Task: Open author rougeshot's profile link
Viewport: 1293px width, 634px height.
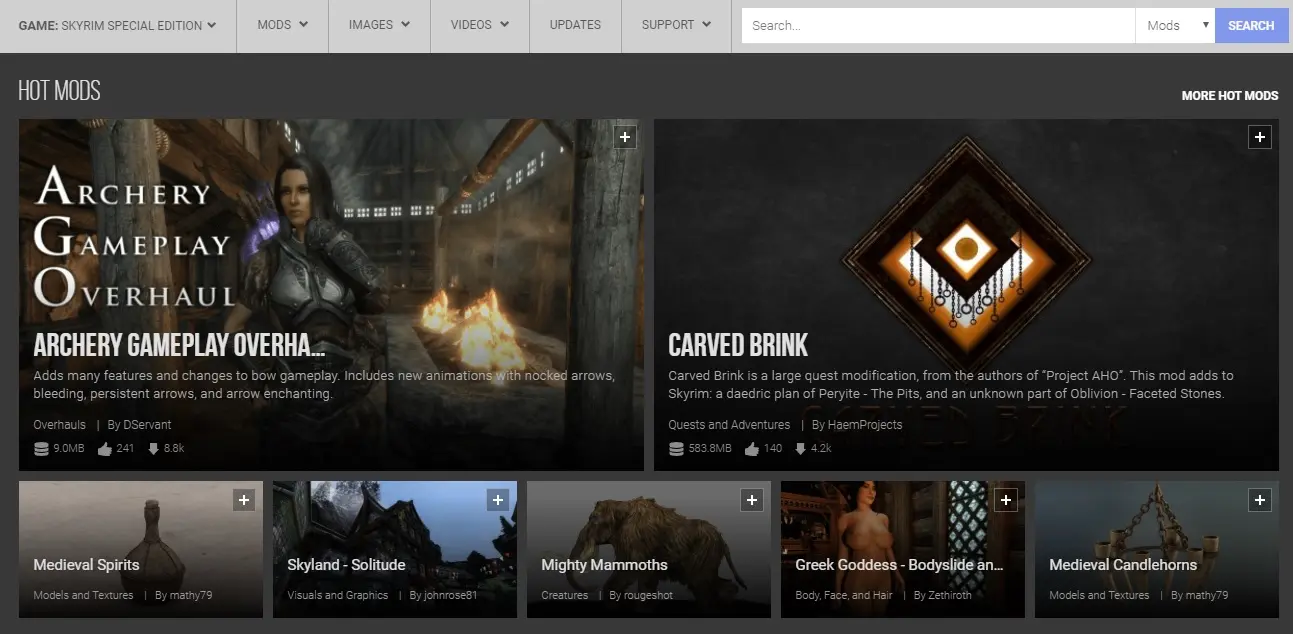Action: 650,595
